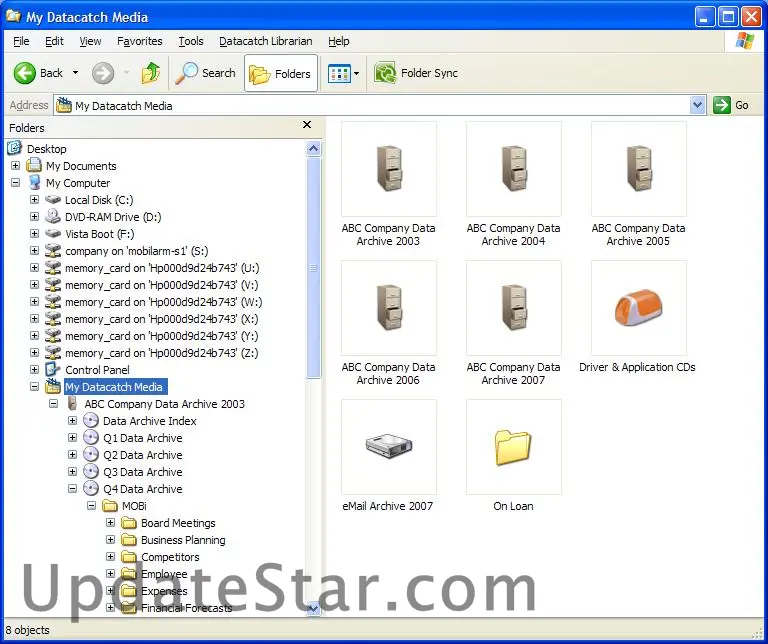Click the tree scrollbar up arrow
The width and height of the screenshot is (768, 644).
[314, 148]
